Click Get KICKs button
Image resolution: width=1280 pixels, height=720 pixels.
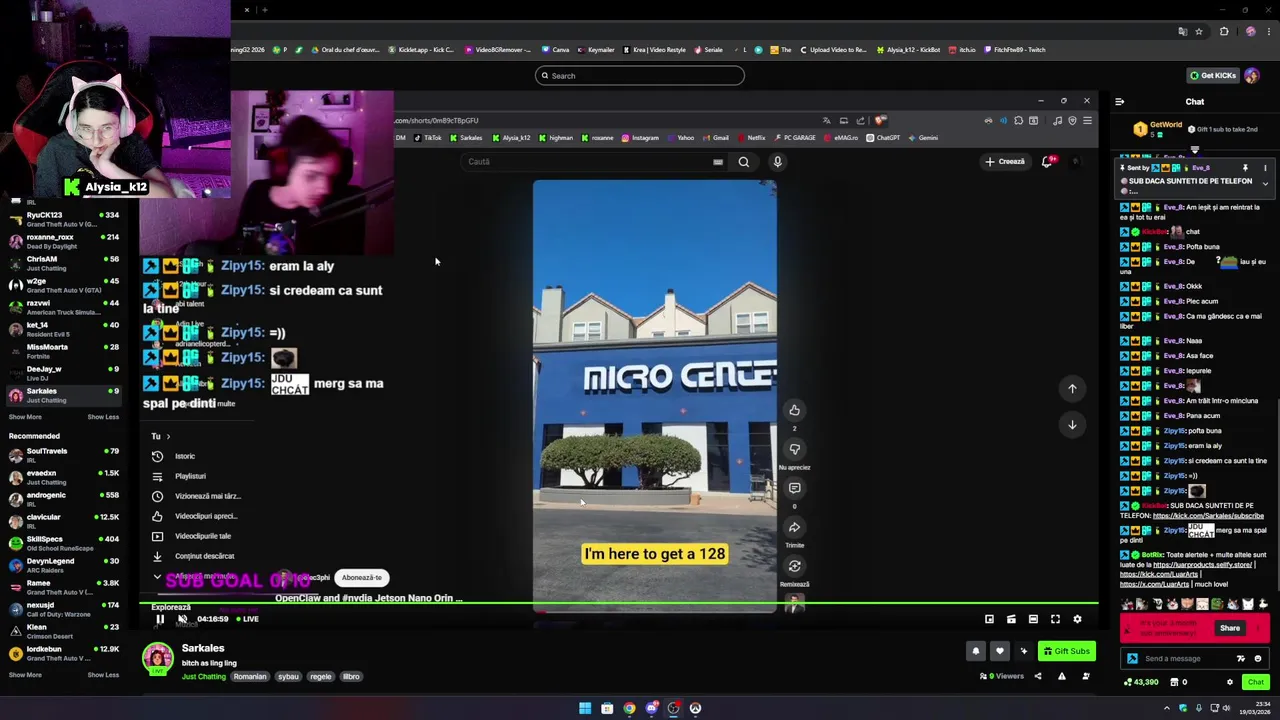[x=1212, y=75]
